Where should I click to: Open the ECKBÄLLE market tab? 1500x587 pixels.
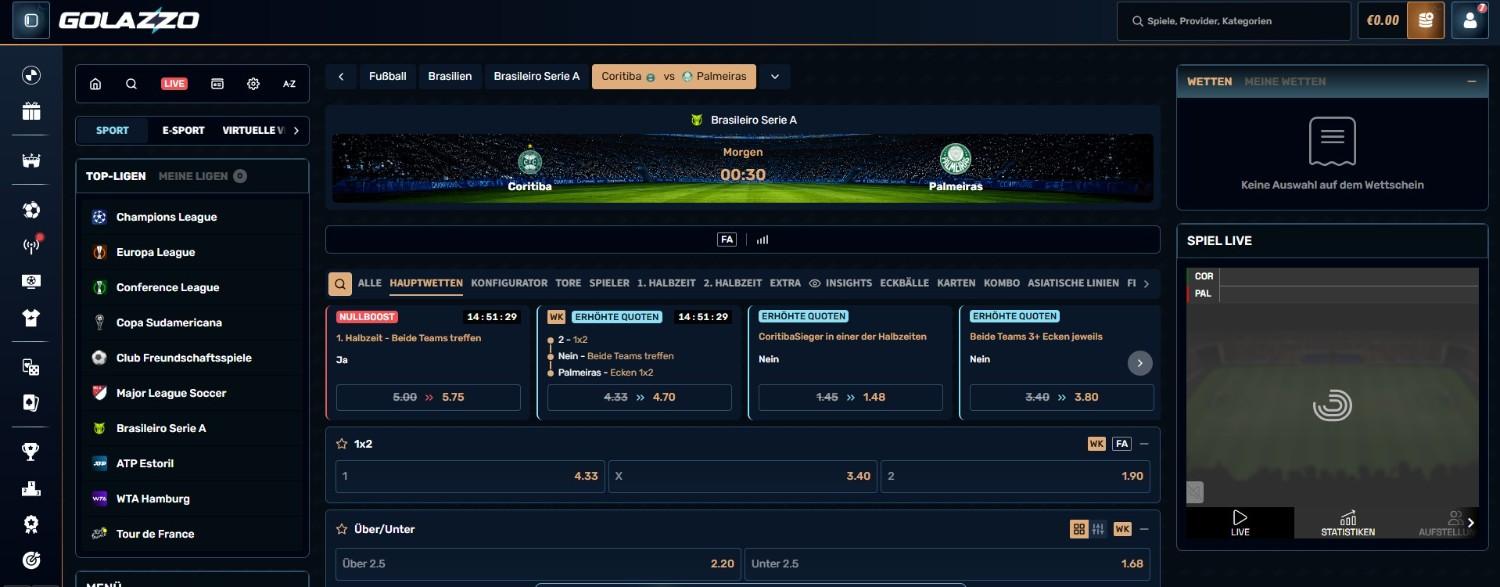click(904, 283)
